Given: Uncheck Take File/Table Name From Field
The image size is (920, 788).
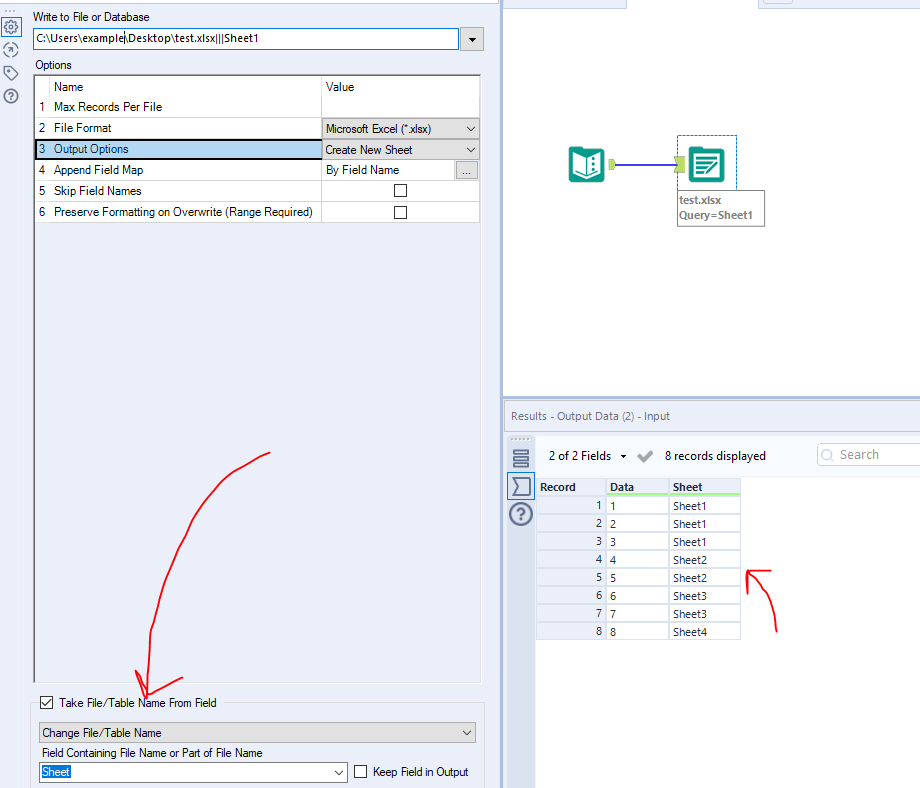Looking at the screenshot, I should pos(46,702).
